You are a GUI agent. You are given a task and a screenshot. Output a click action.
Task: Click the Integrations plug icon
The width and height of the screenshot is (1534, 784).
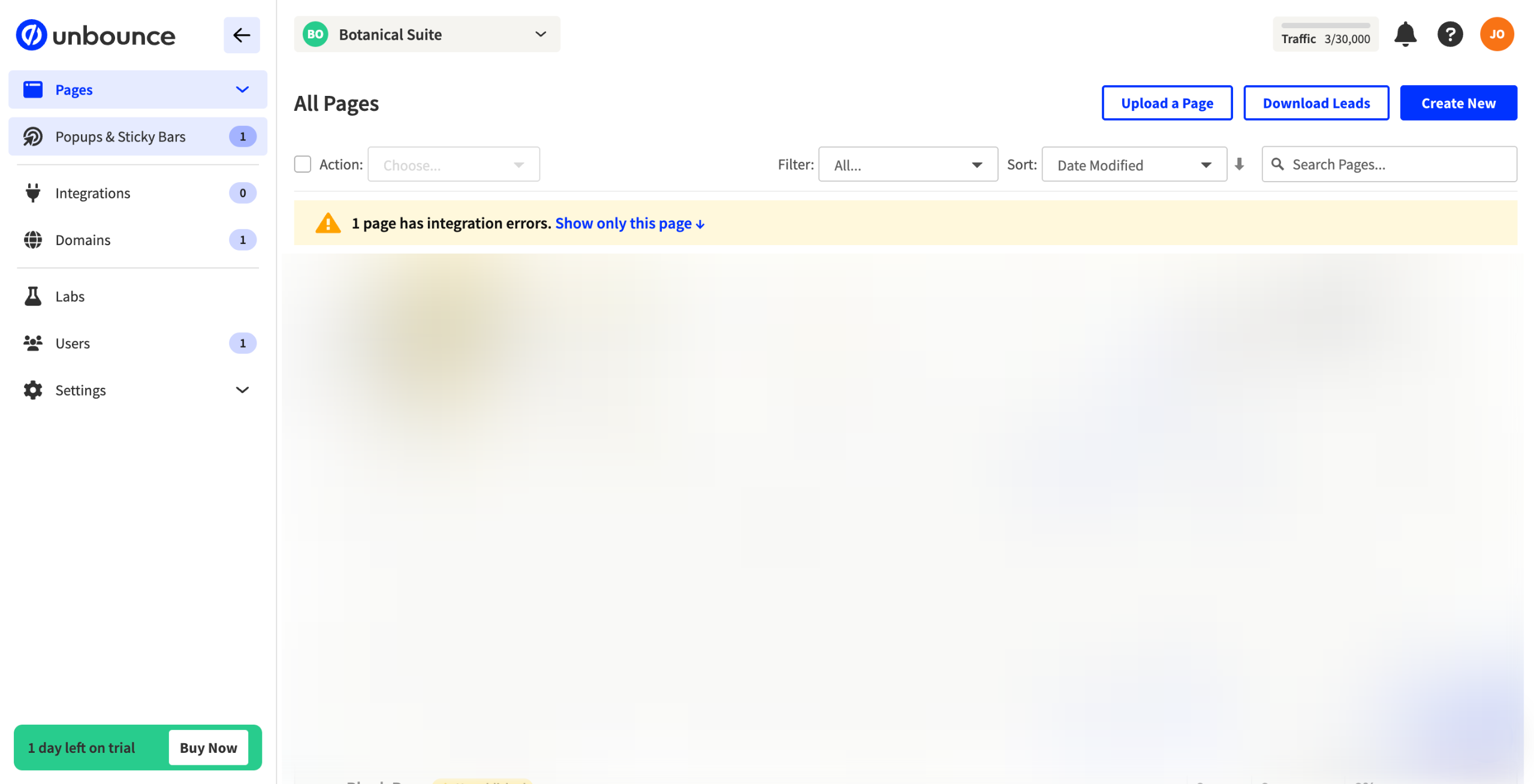tap(33, 193)
